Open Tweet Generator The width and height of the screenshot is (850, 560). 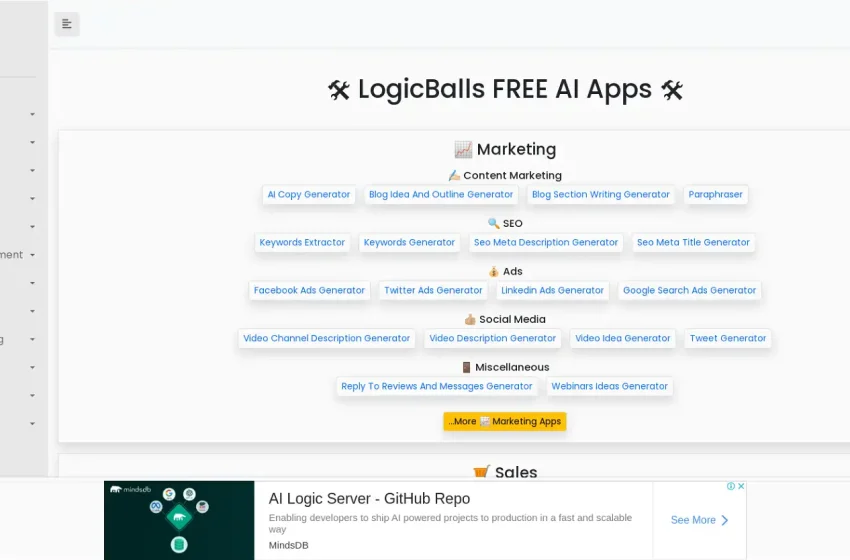728,338
